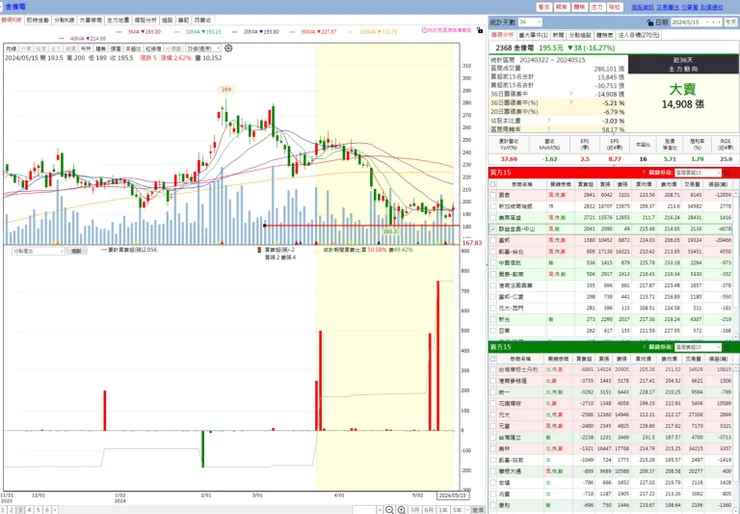Image resolution: width=740 pixels, height=514 pixels.
Task: Switch to the 月營收 tab
Action: pos(203,20)
